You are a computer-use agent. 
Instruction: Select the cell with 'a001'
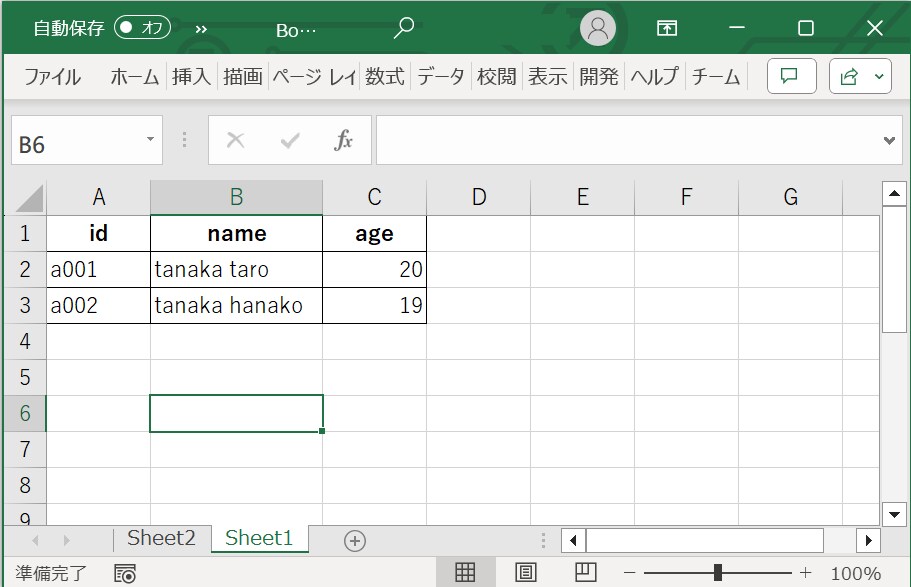pos(99,270)
